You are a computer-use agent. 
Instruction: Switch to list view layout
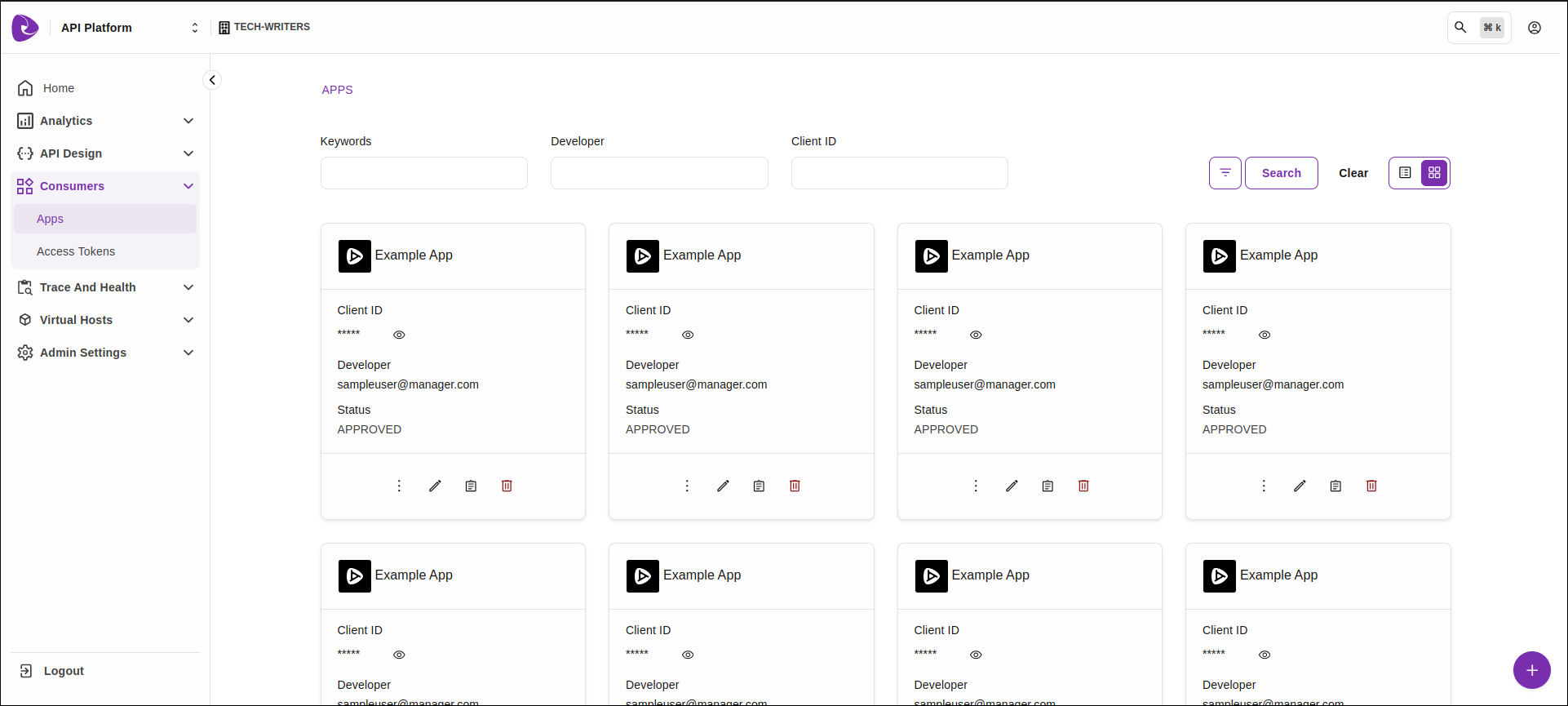1405,173
